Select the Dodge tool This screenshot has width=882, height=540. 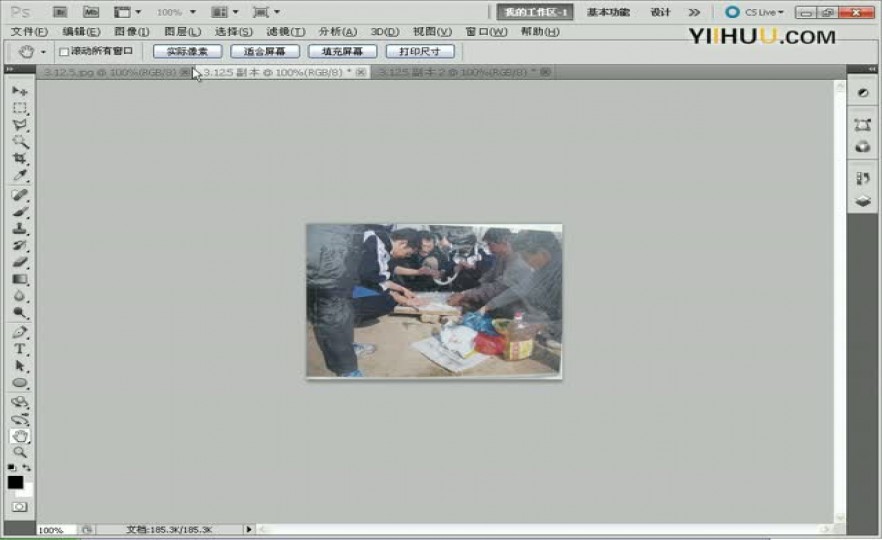tap(20, 313)
